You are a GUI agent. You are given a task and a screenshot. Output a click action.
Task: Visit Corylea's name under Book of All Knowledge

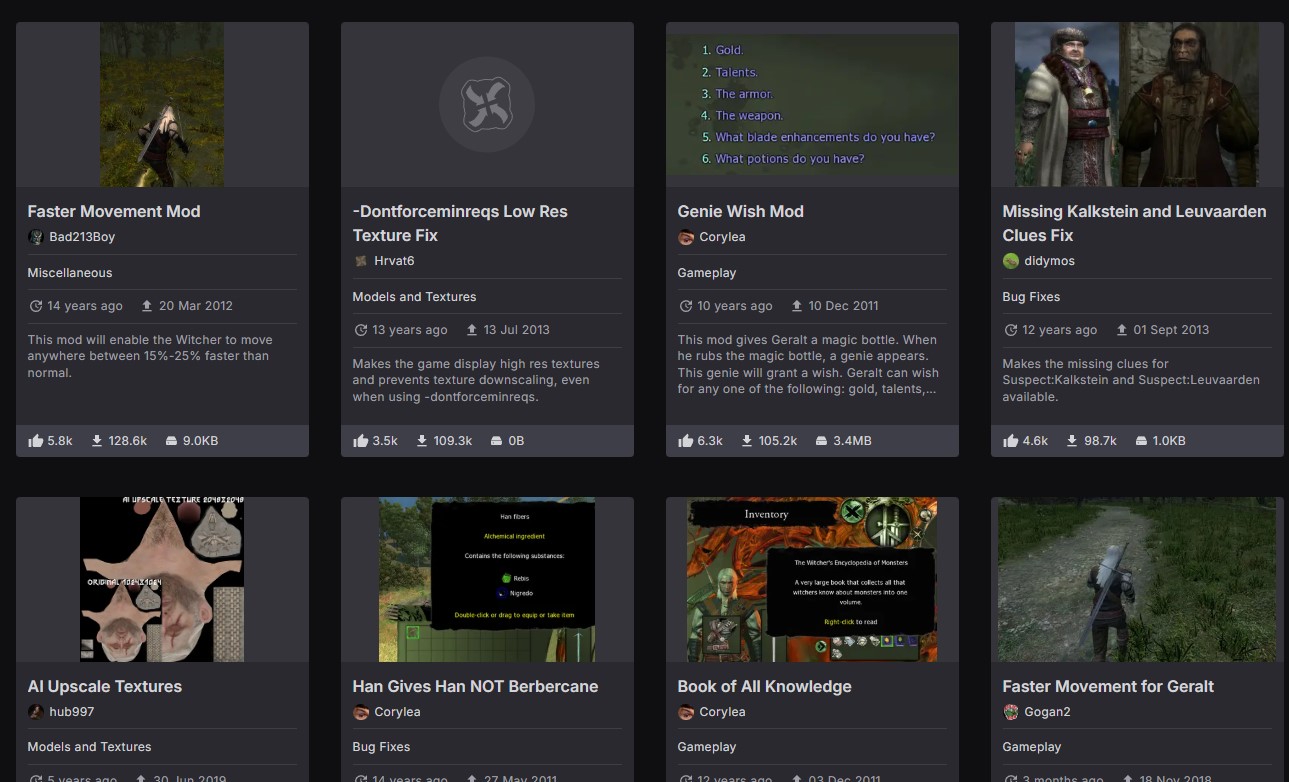(x=722, y=712)
